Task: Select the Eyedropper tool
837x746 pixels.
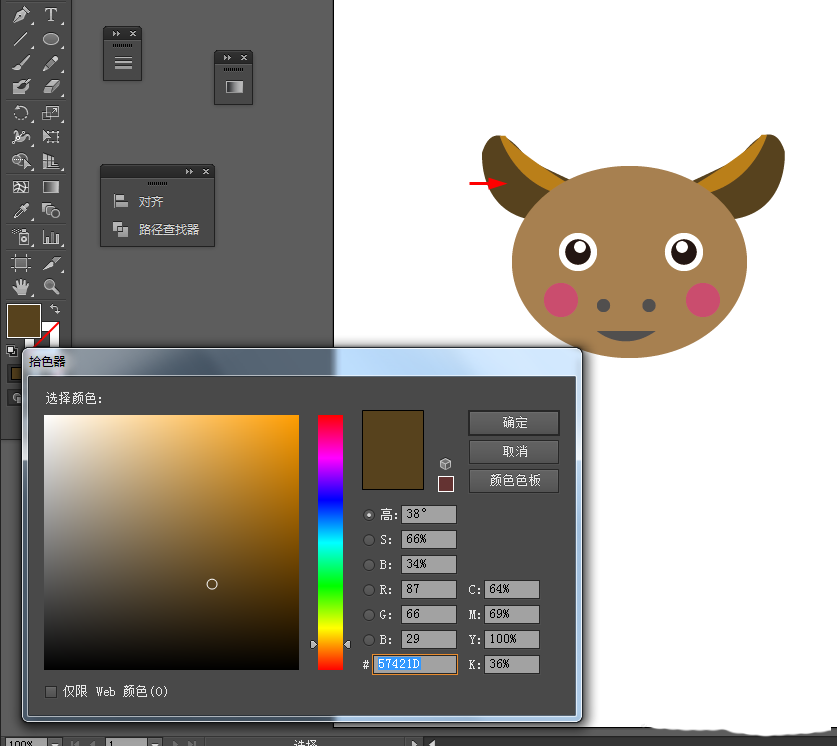Action: coord(21,211)
